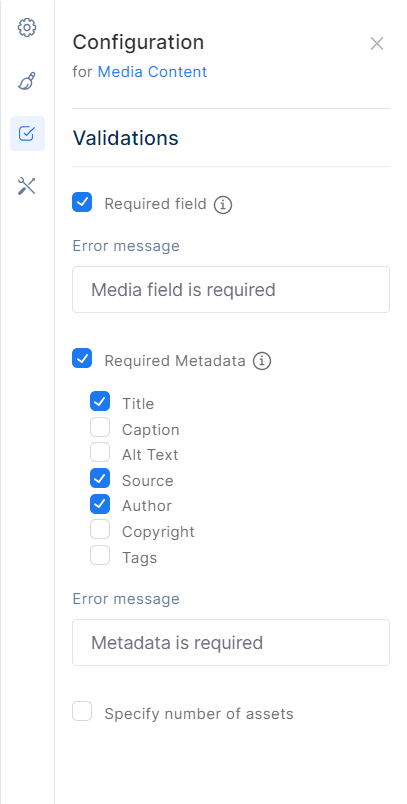Follow the Media Content link
This screenshot has width=407, height=804.
point(152,72)
